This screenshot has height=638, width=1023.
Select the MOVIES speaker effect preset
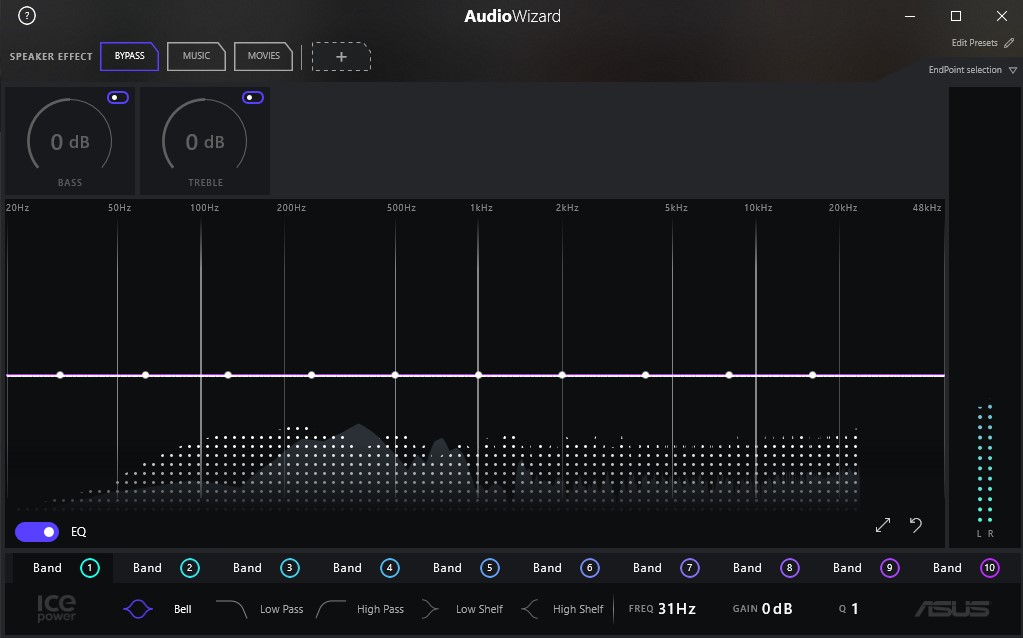263,56
